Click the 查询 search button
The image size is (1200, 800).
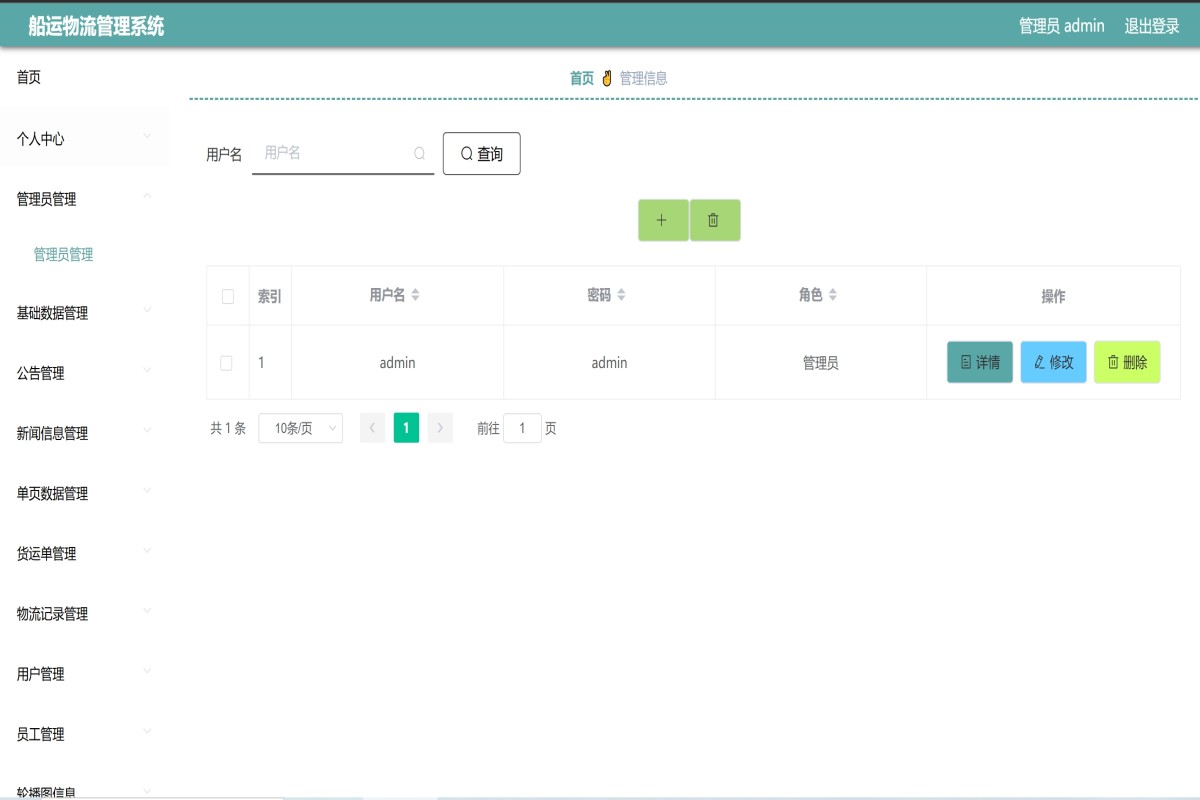pos(481,153)
